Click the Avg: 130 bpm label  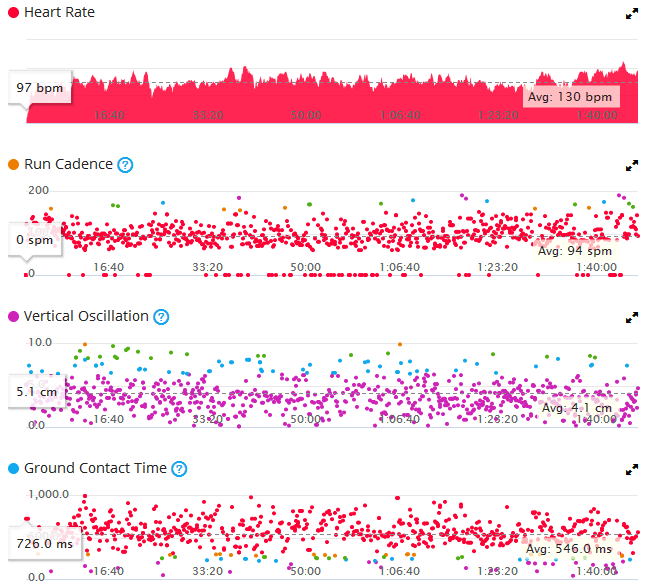570,97
